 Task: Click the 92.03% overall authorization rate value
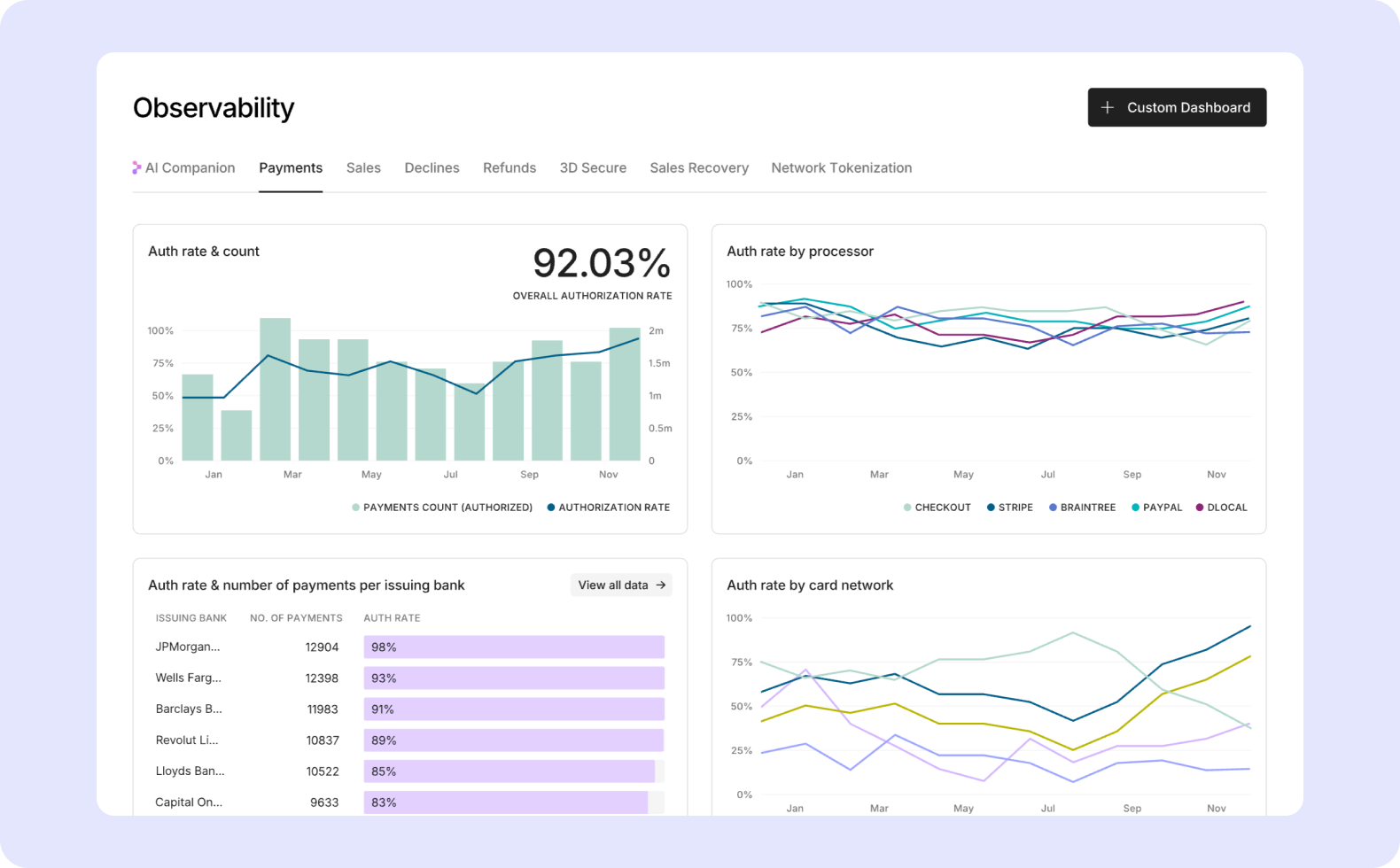tap(602, 263)
